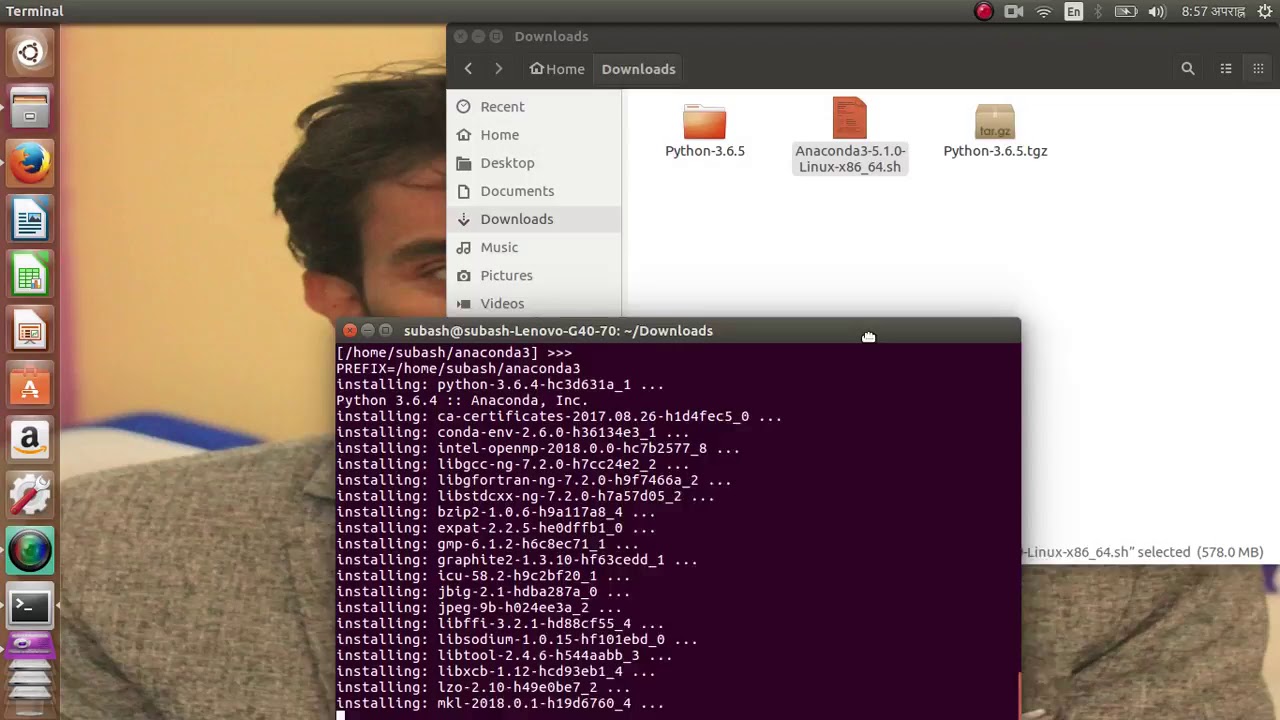
Task: Close the Terminal window
Action: coord(349,331)
